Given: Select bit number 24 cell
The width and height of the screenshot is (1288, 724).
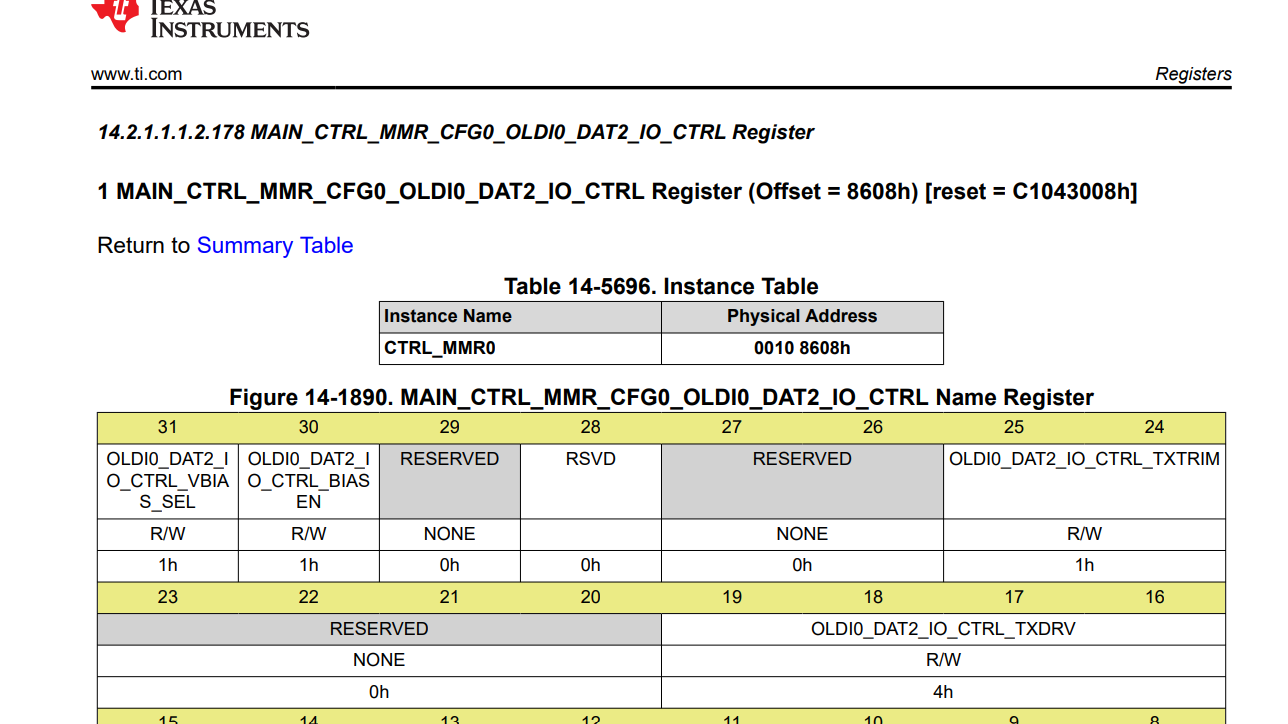Looking at the screenshot, I should tap(1155, 428).
